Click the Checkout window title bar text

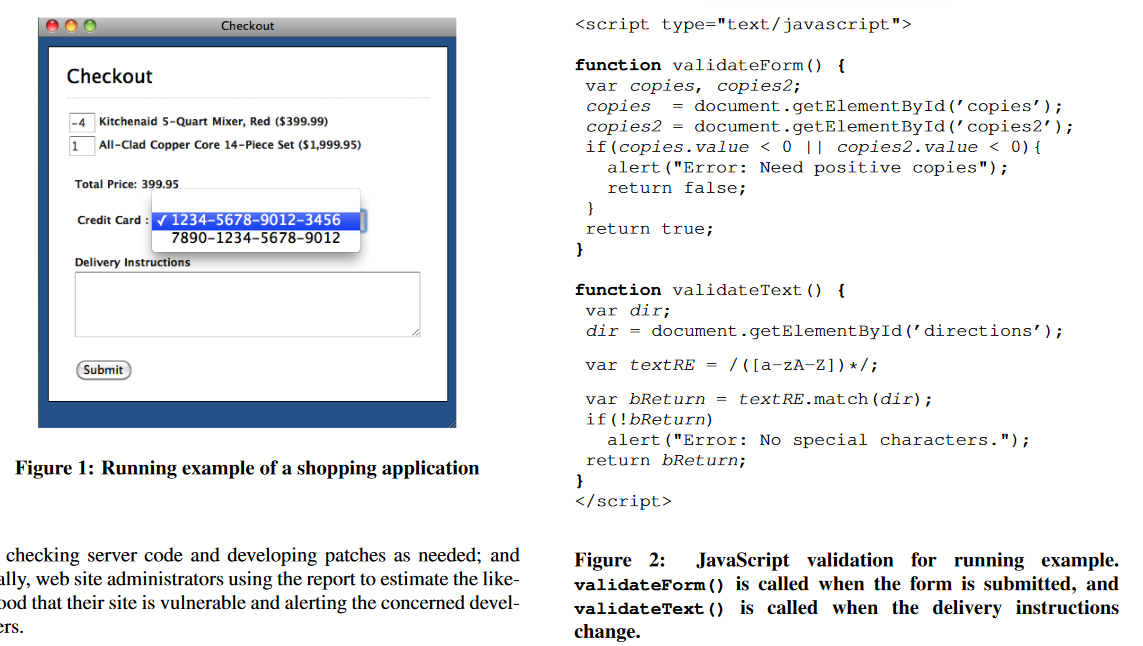pos(247,26)
